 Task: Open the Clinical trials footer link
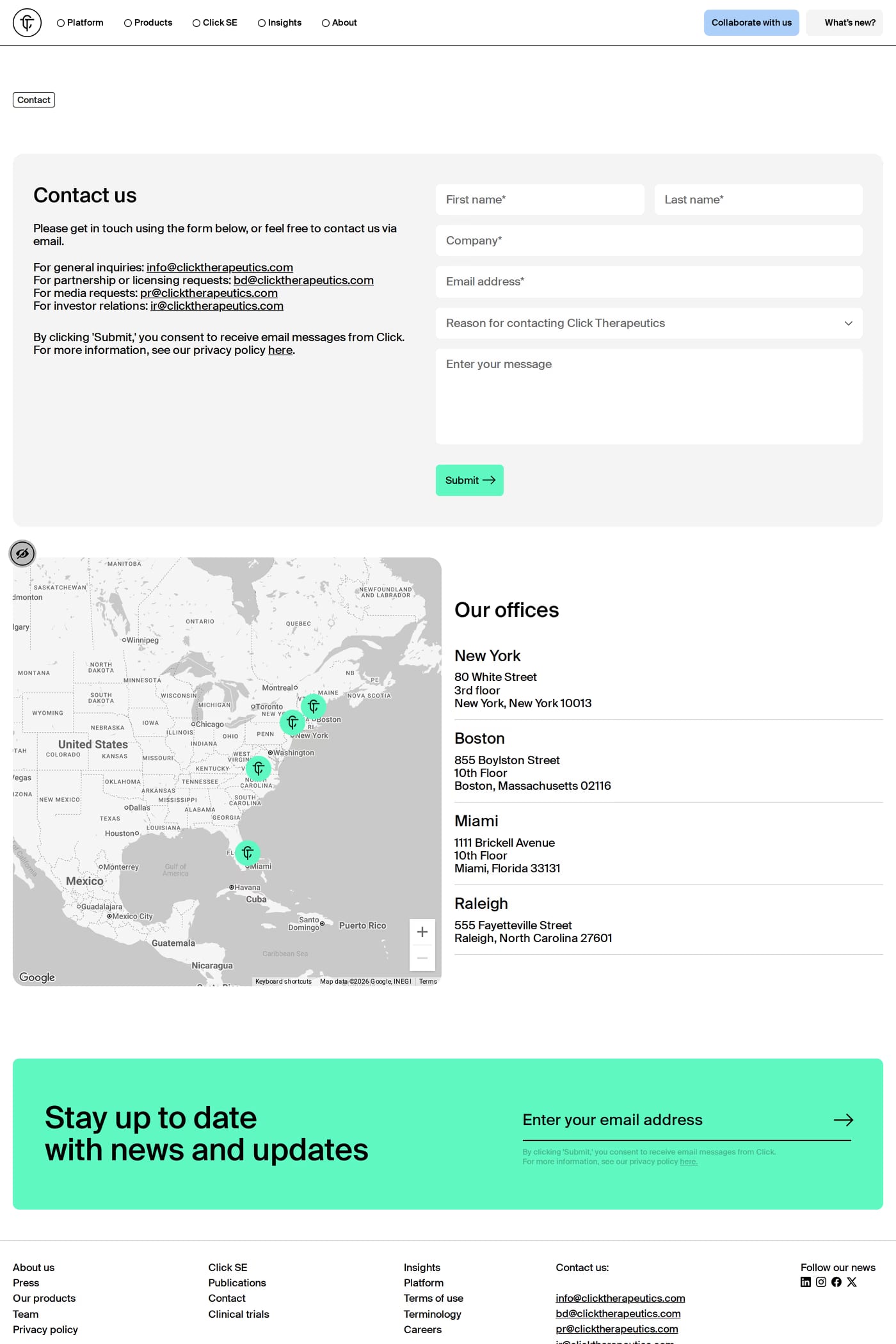(x=239, y=1314)
